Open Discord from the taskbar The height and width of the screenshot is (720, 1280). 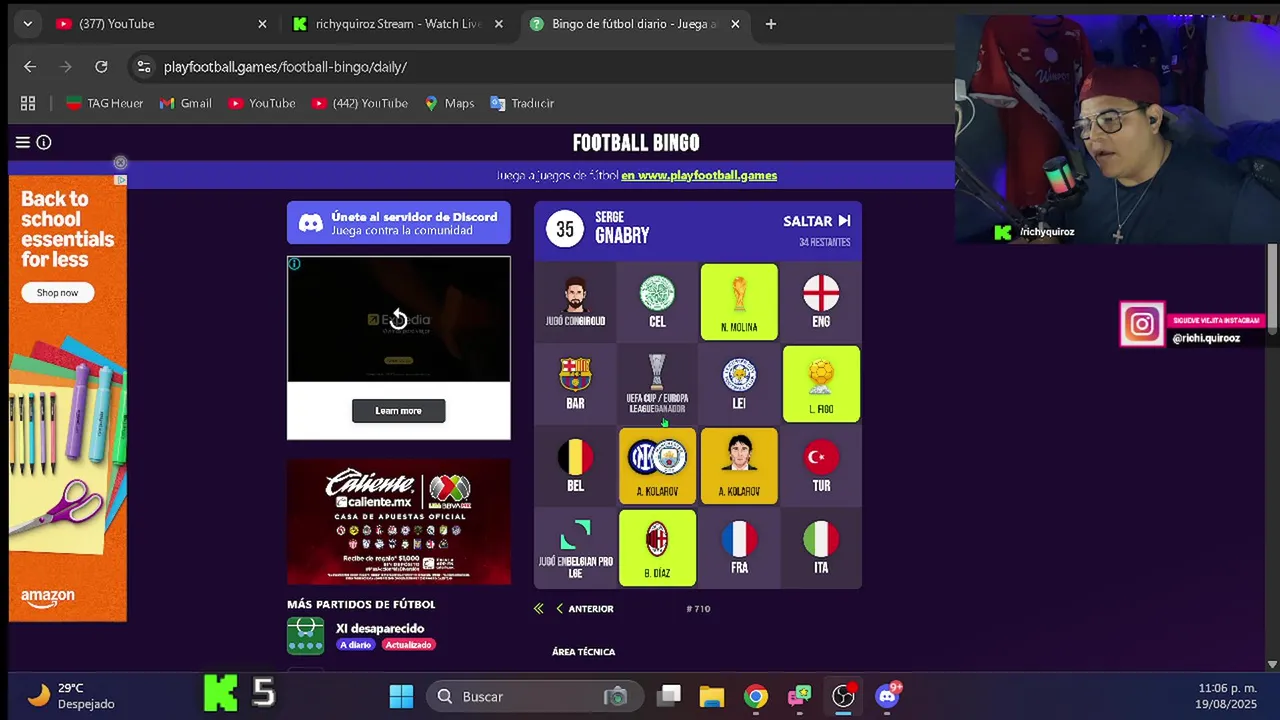point(887,696)
